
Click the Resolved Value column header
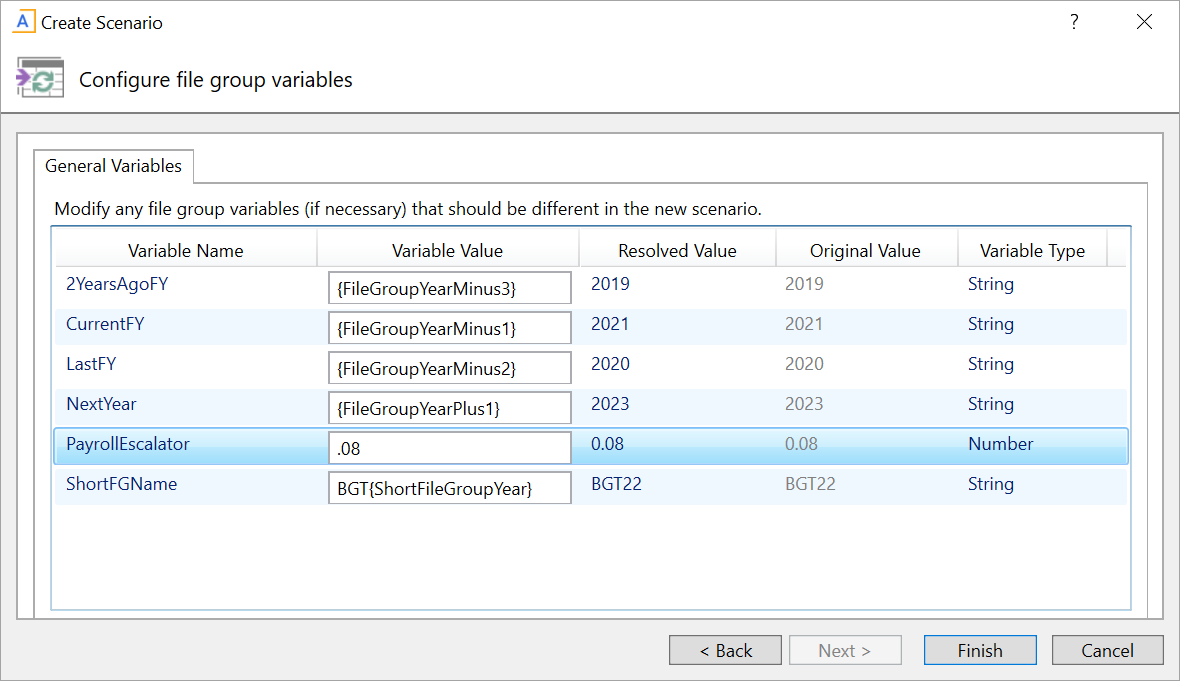click(x=677, y=251)
